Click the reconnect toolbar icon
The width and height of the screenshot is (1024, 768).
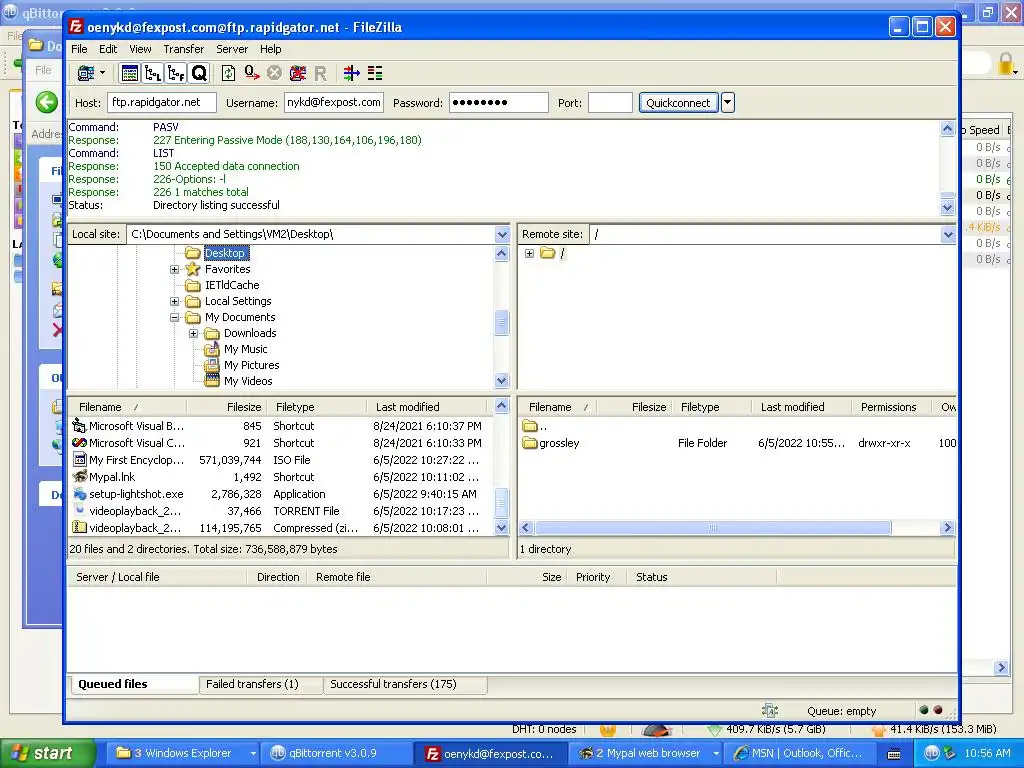coord(320,73)
